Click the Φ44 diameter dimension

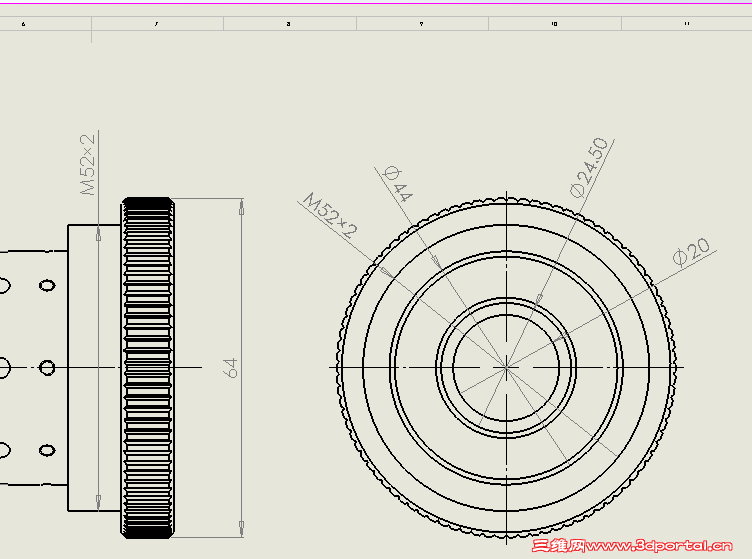(x=399, y=184)
